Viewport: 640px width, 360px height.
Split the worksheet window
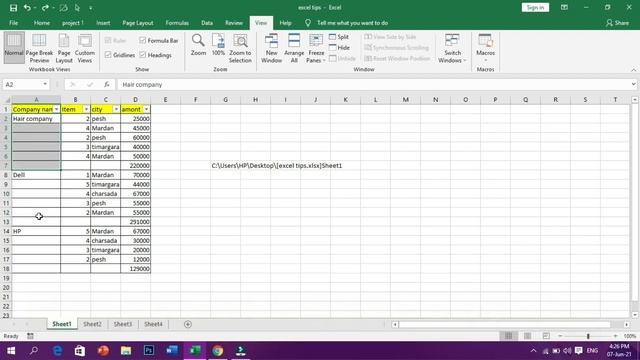tap(339, 37)
